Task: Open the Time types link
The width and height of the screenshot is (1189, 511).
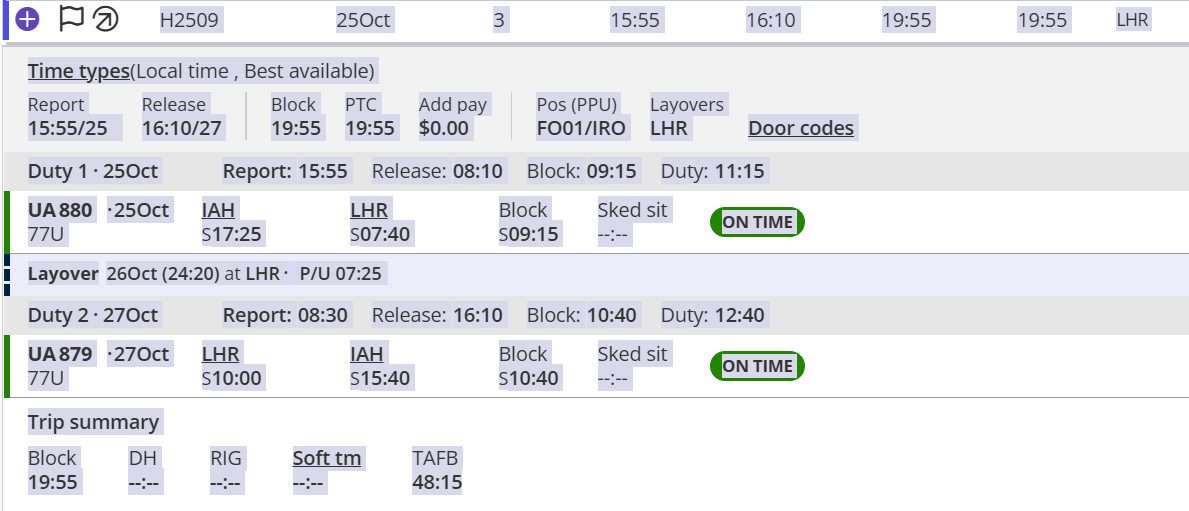Action: coord(79,71)
